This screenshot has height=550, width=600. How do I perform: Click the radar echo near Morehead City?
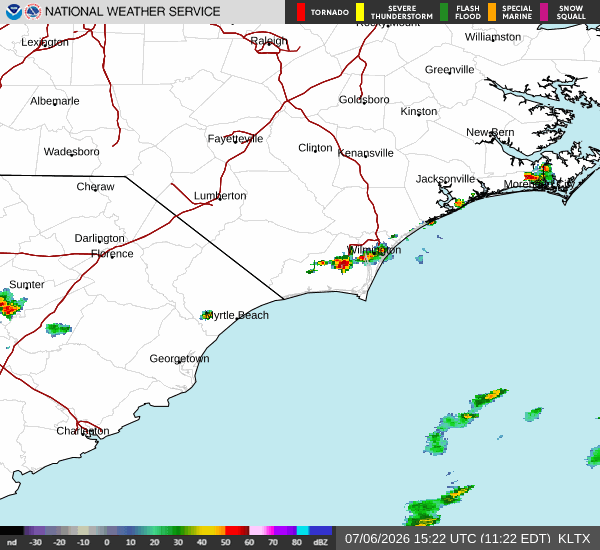pyautogui.click(x=540, y=173)
